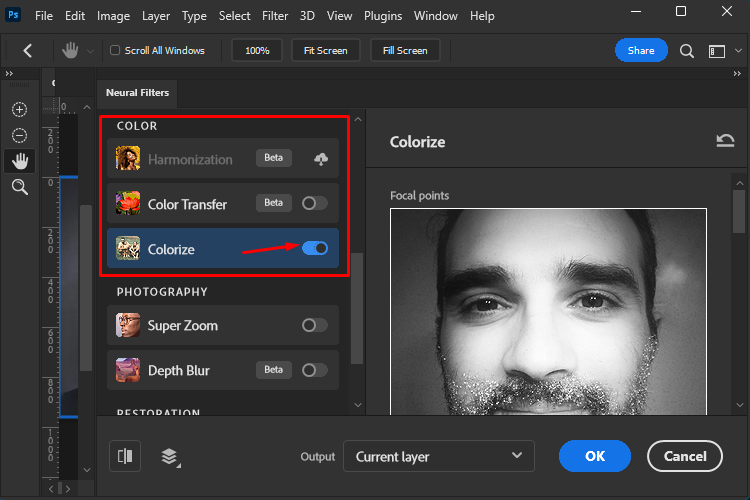Screen dimensions: 750x500
Task: Click the blue Share button
Action: (x=641, y=50)
